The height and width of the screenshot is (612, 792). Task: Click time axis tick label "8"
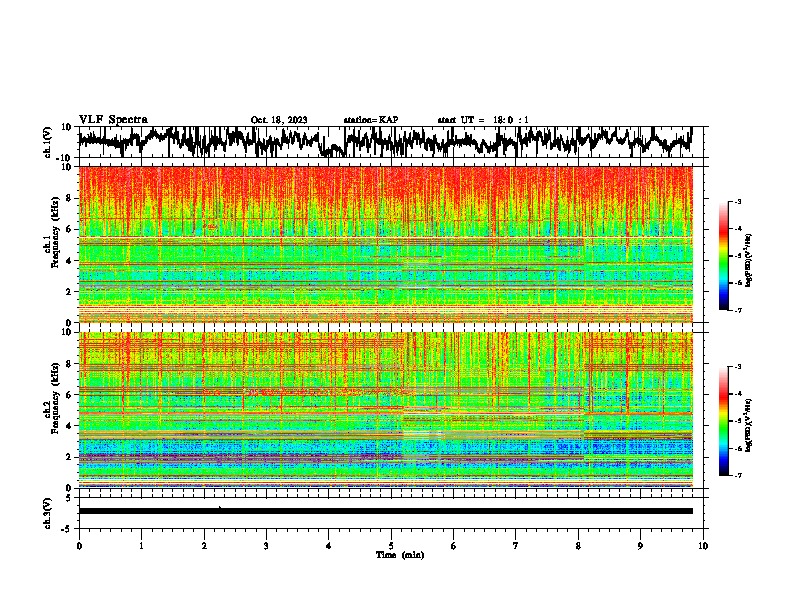tap(578, 546)
